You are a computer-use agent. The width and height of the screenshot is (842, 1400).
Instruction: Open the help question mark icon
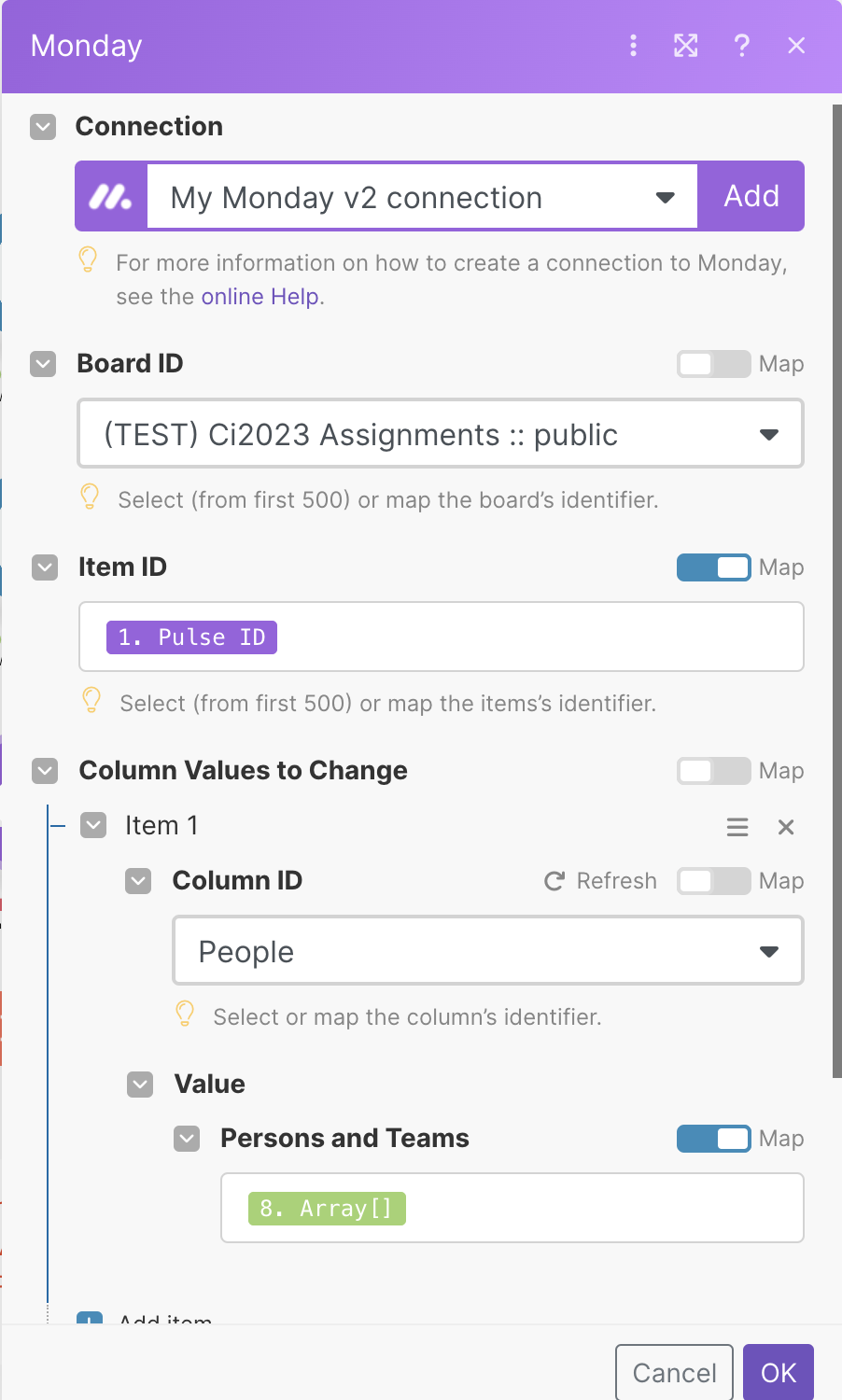pos(742,45)
